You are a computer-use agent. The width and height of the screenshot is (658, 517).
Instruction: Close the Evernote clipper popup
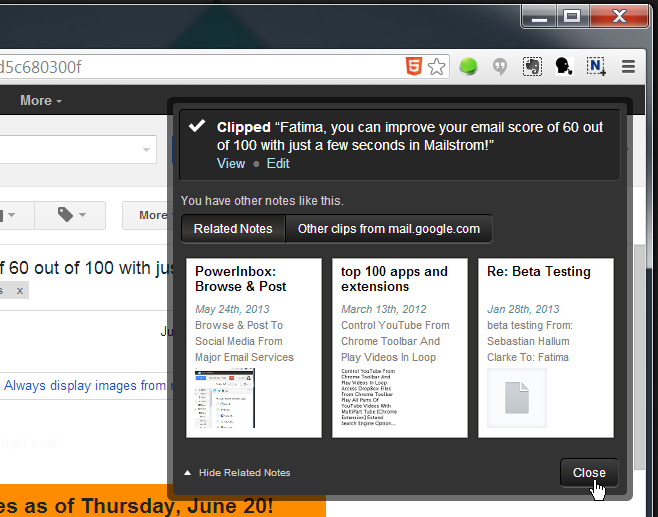tap(589, 473)
